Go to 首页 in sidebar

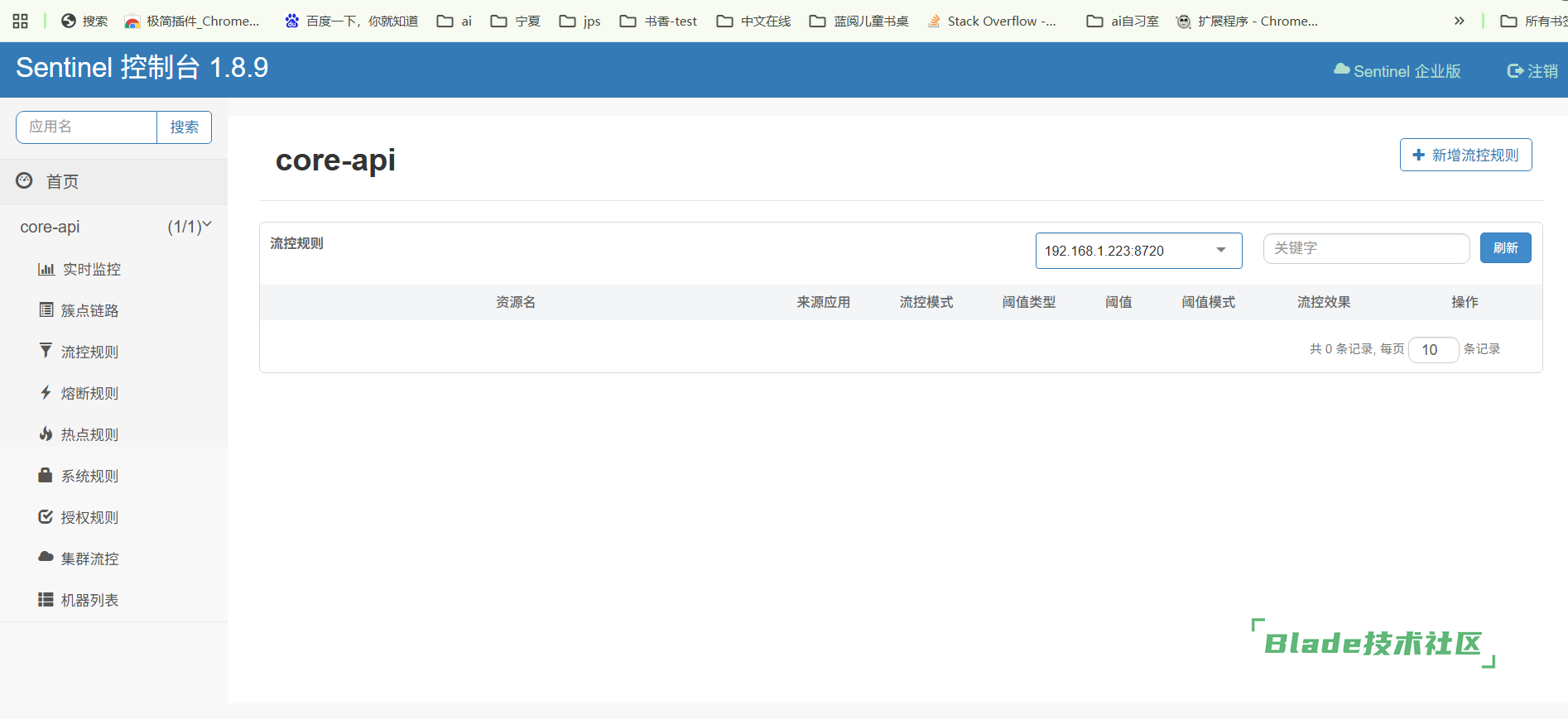(x=62, y=181)
